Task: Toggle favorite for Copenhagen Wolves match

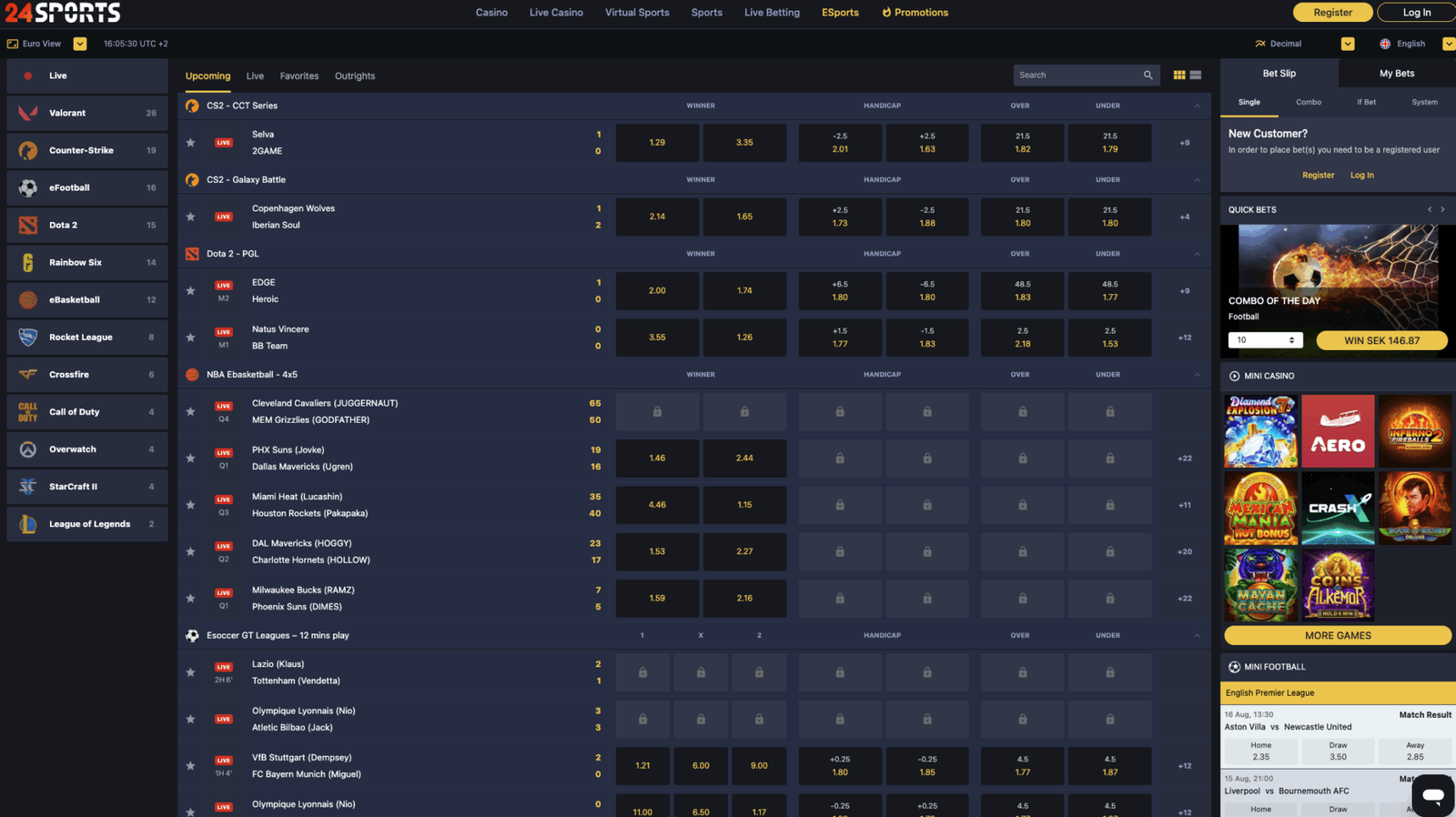Action: click(x=190, y=217)
